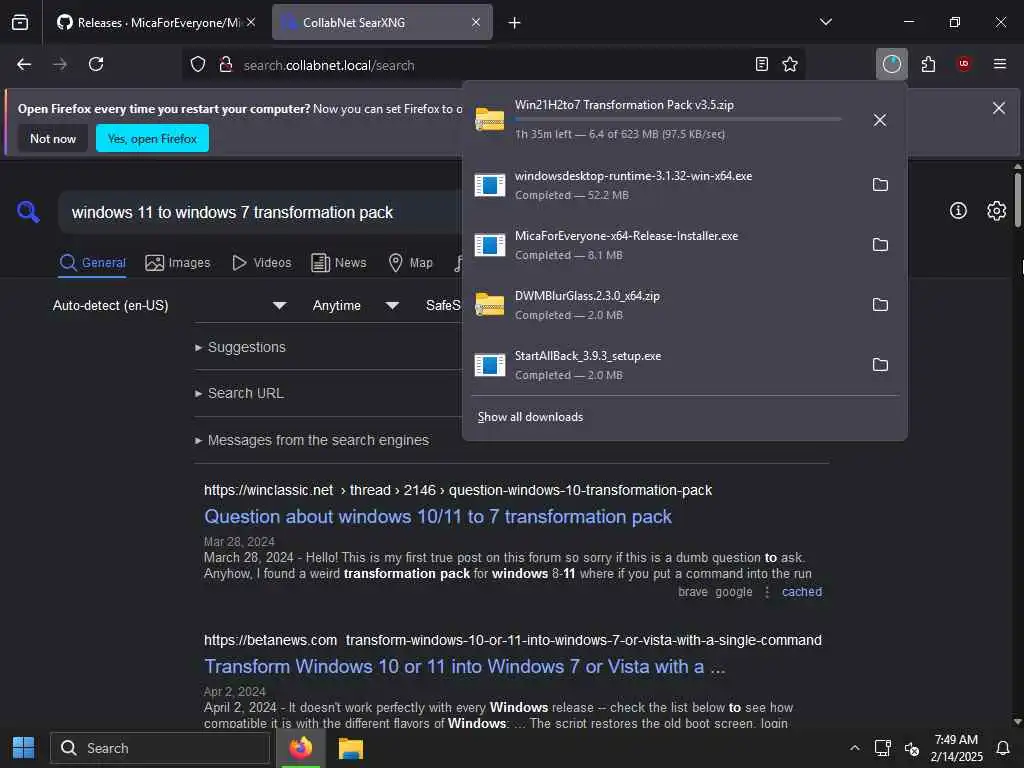Close the CollabNet SearXNG tab

click(x=476, y=22)
